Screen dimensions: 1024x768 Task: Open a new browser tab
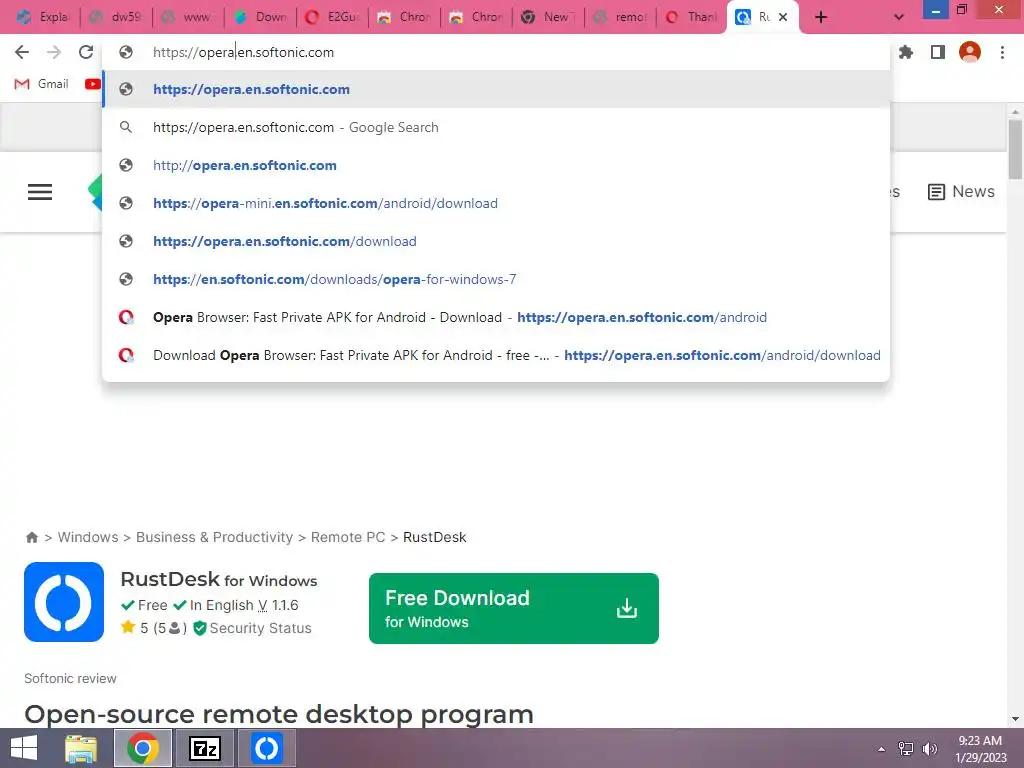[821, 17]
